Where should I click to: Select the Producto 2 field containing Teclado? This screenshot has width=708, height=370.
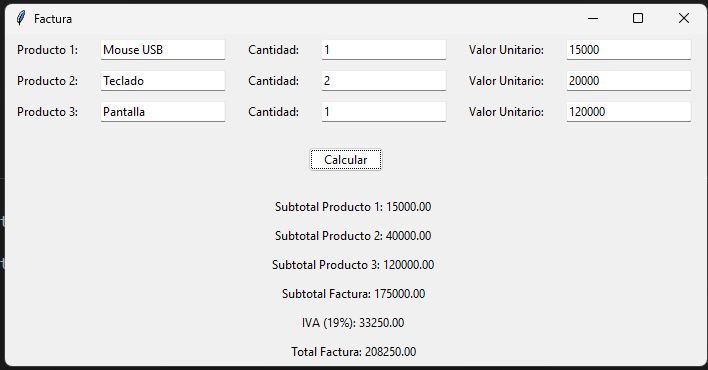(163, 81)
